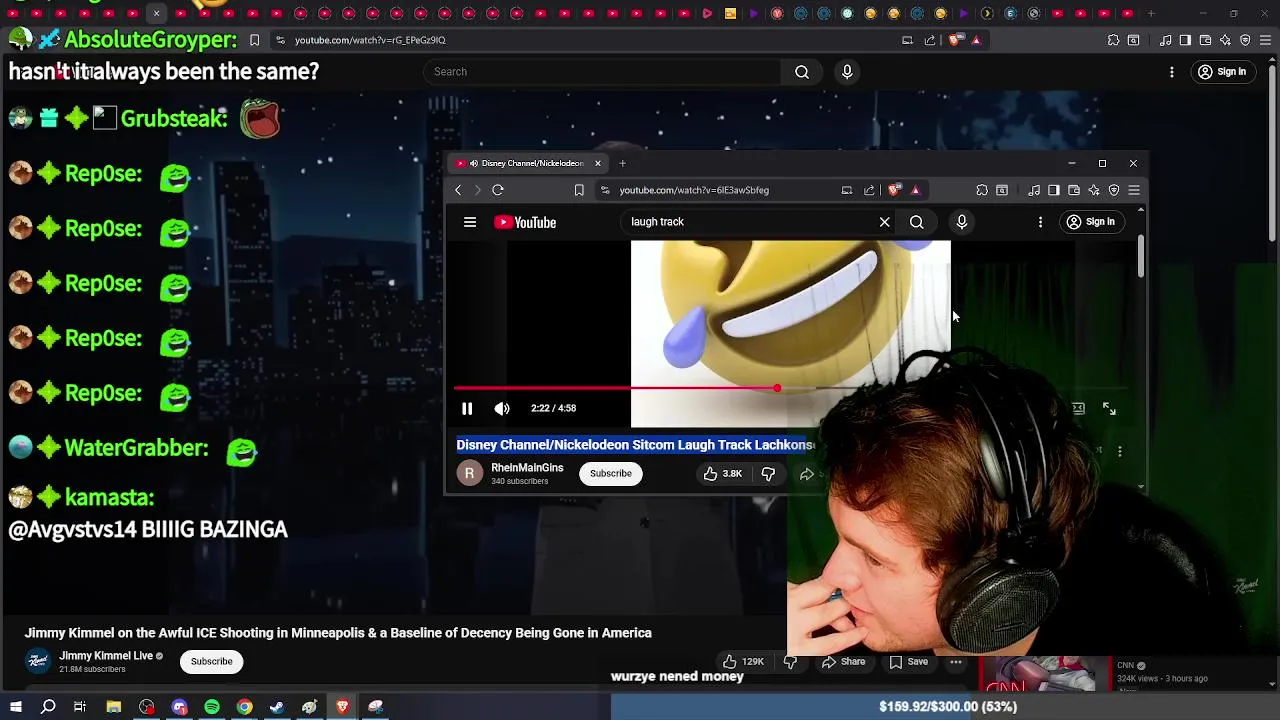Open extensions puzzle icon in inner window
The width and height of the screenshot is (1280, 720).
pyautogui.click(x=982, y=190)
